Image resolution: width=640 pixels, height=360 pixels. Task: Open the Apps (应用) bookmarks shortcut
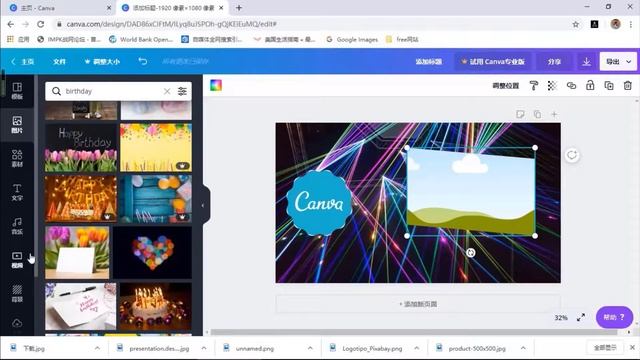coord(18,39)
